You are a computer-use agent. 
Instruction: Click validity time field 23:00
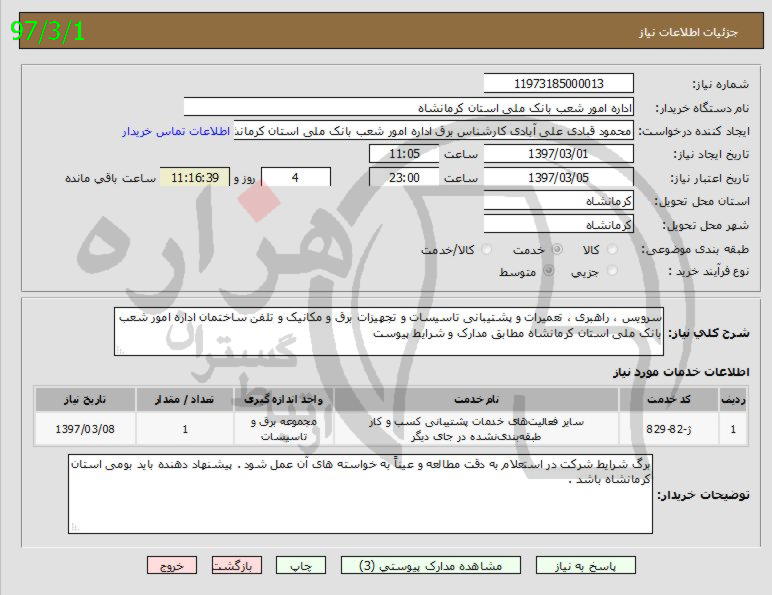pyautogui.click(x=404, y=177)
